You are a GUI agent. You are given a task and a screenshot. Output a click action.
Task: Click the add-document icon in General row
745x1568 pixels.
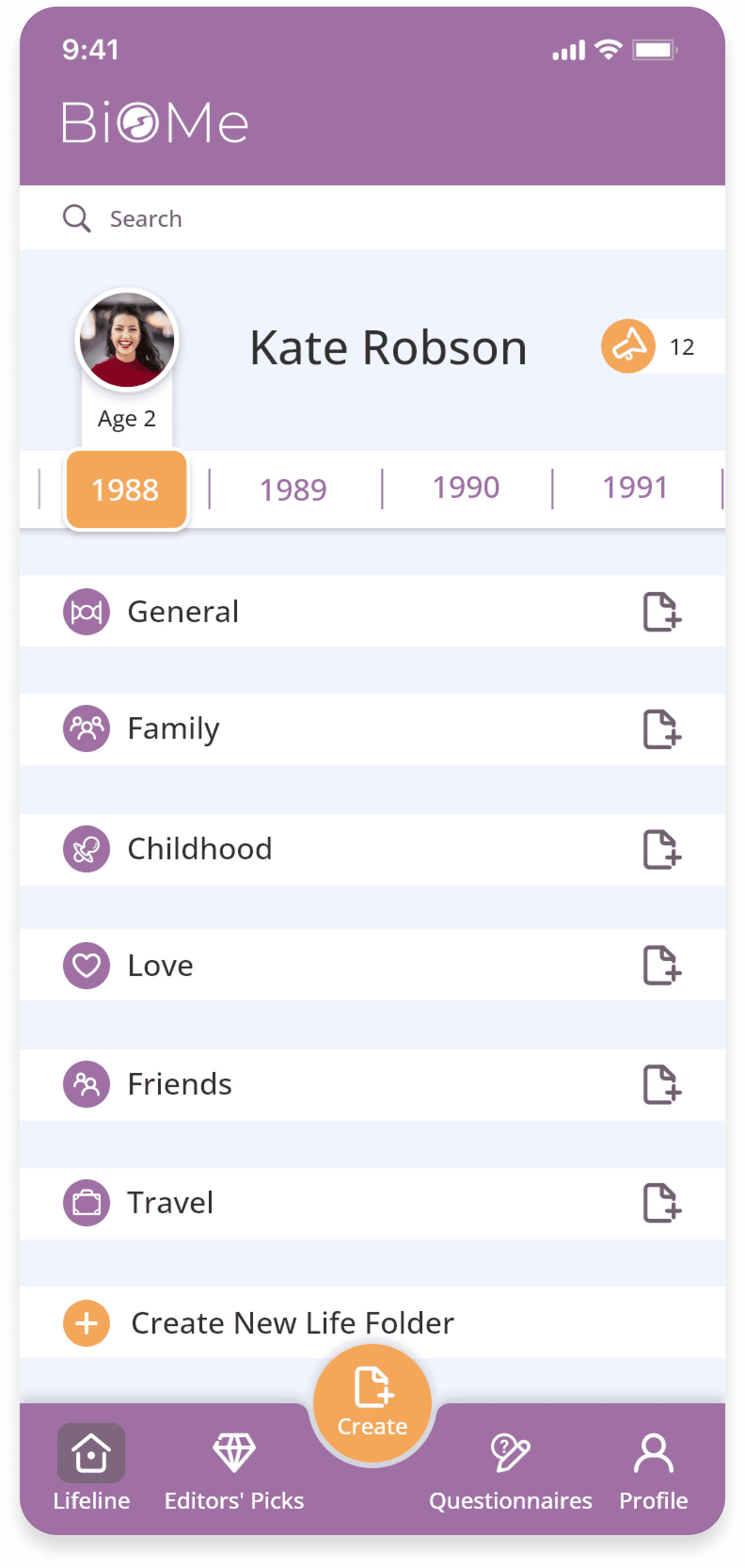click(662, 611)
